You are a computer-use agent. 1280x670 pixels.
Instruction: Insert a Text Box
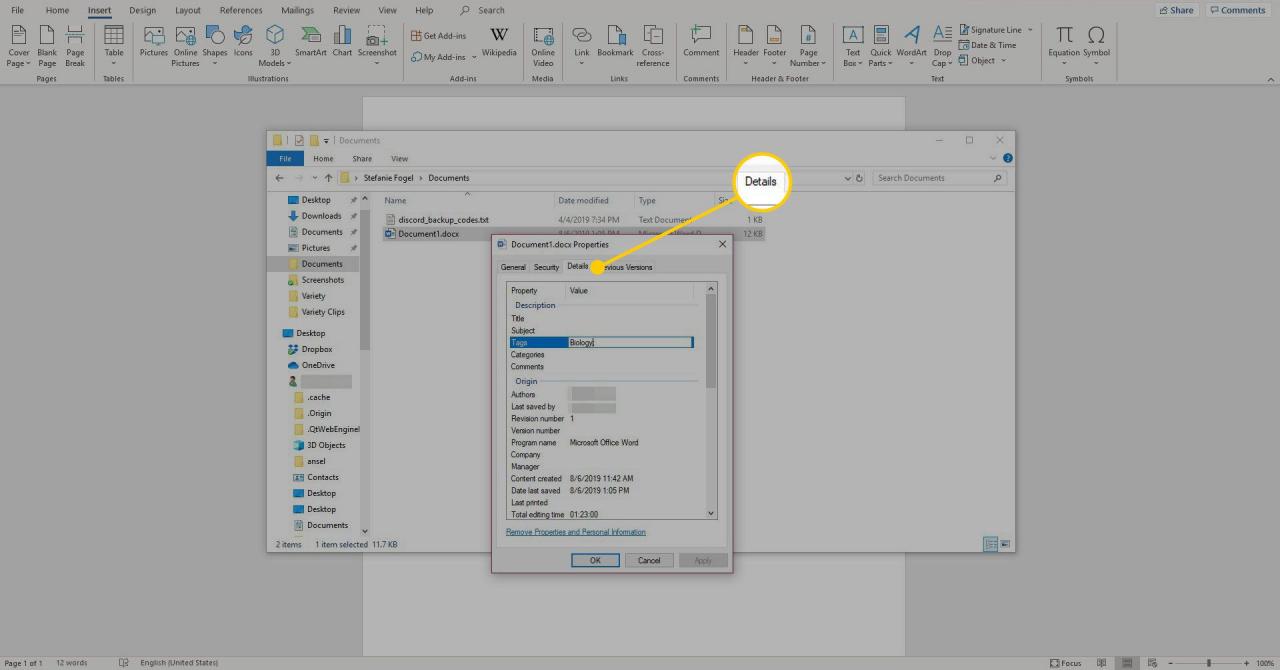click(x=852, y=47)
